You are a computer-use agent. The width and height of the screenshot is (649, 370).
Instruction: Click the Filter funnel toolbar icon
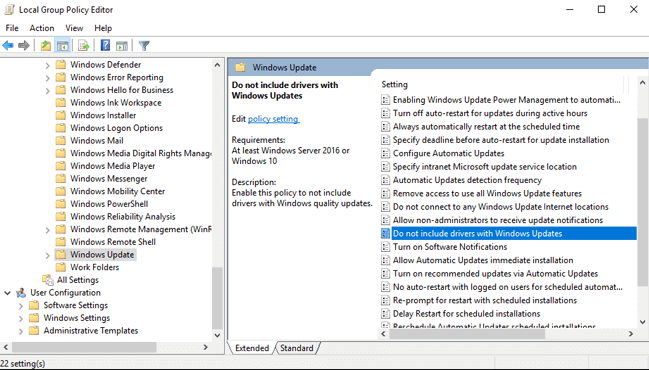(x=144, y=46)
